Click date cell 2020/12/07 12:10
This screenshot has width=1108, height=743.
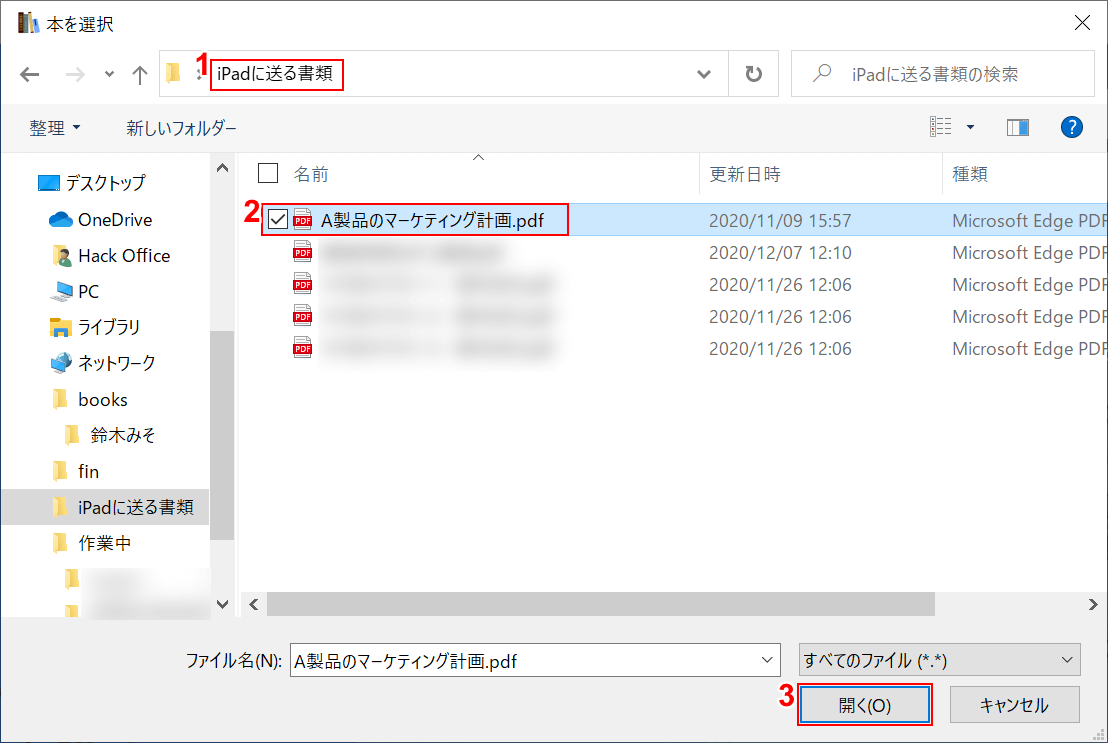[x=780, y=252]
